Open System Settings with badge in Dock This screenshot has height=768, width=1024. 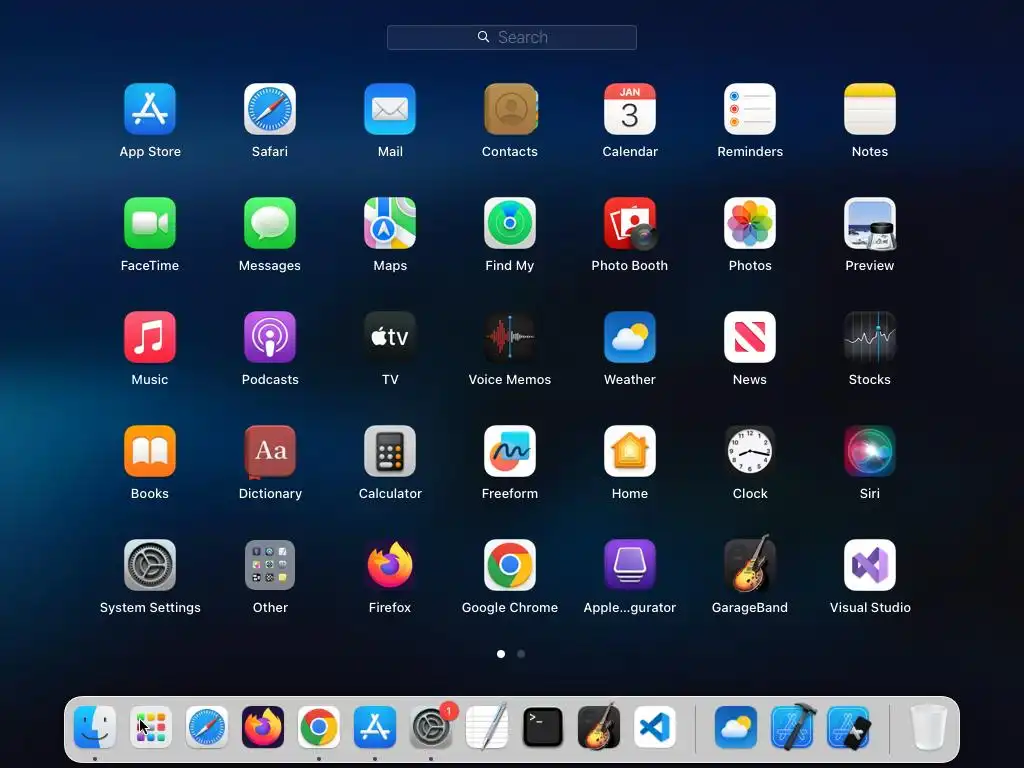pos(431,727)
